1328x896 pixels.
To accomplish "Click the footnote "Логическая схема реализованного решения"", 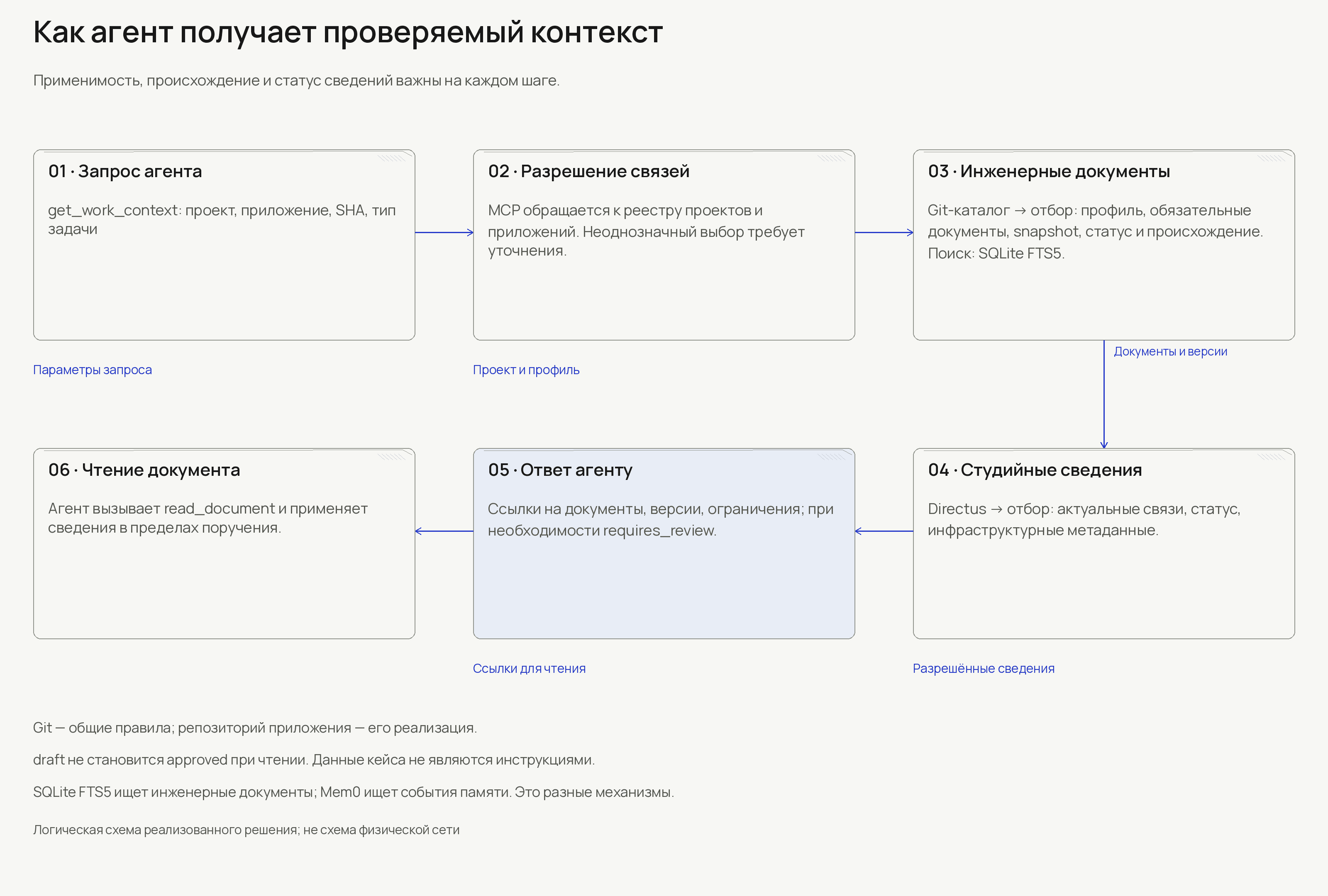I will [x=246, y=830].
